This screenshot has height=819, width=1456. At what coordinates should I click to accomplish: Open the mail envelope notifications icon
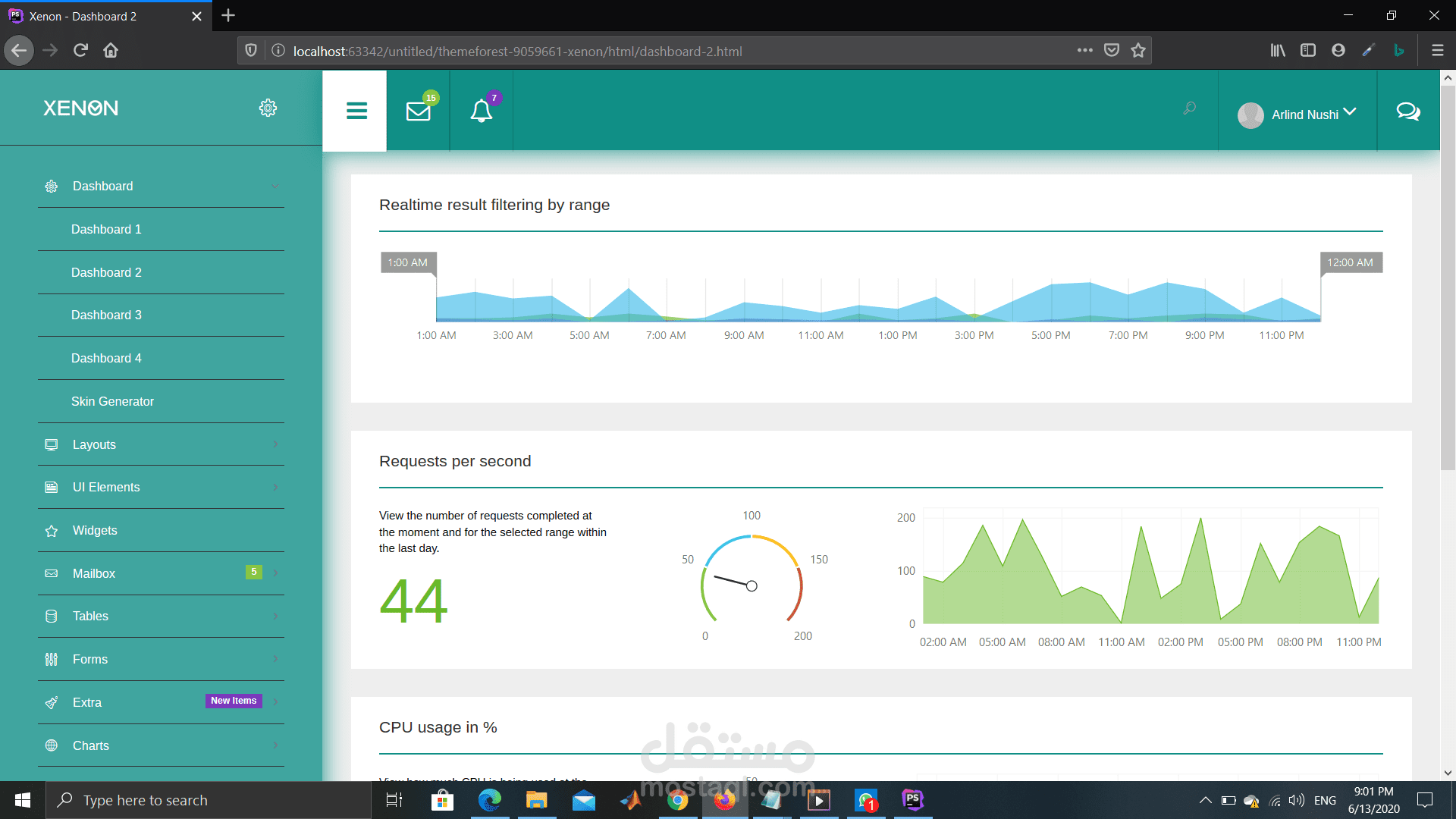click(419, 111)
